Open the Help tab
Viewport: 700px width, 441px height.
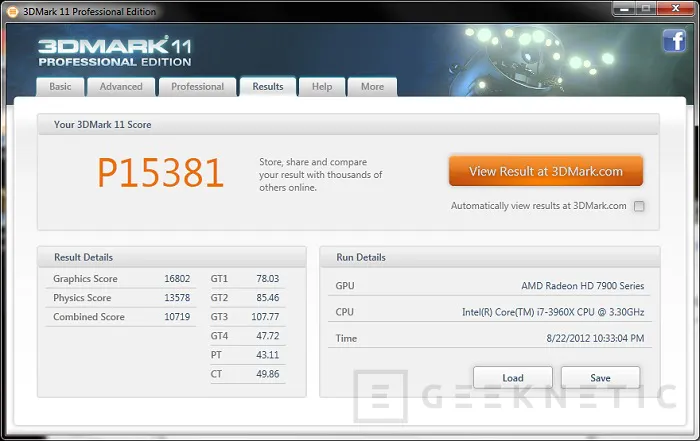(322, 87)
